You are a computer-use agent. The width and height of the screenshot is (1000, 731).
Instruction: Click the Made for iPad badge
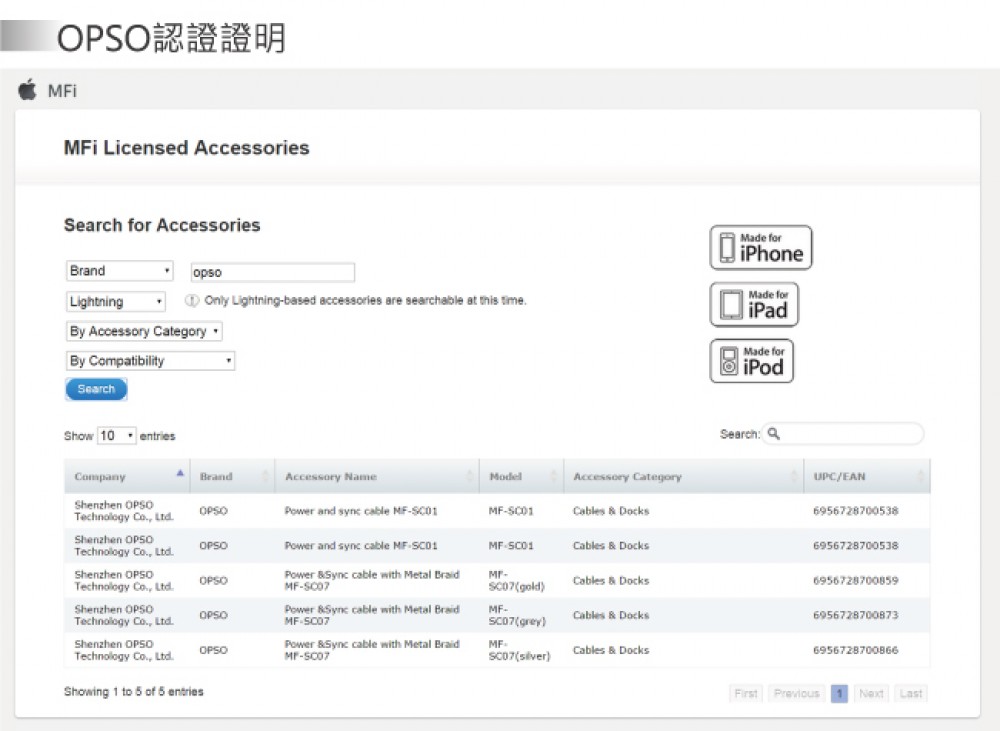point(754,304)
